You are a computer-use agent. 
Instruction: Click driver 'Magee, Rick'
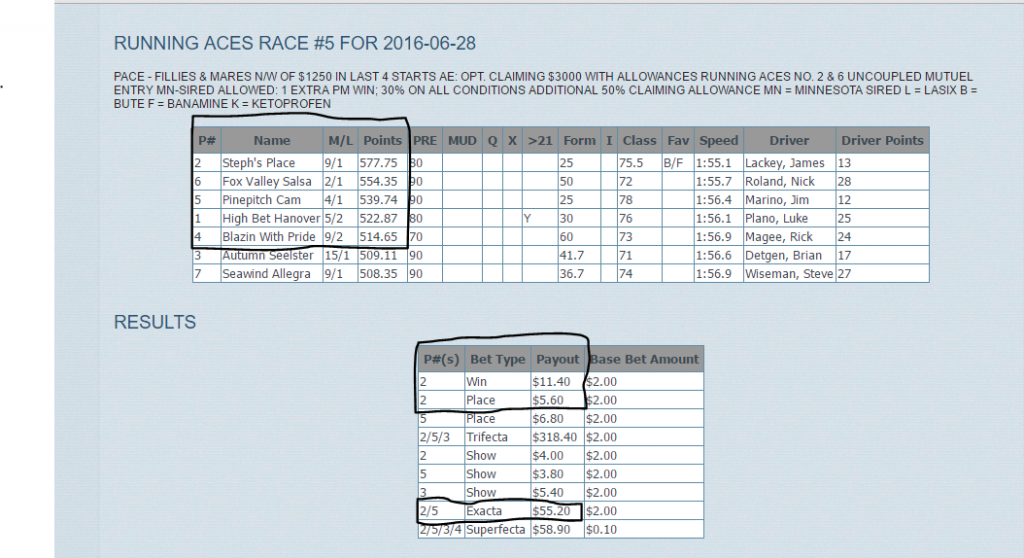click(779, 237)
